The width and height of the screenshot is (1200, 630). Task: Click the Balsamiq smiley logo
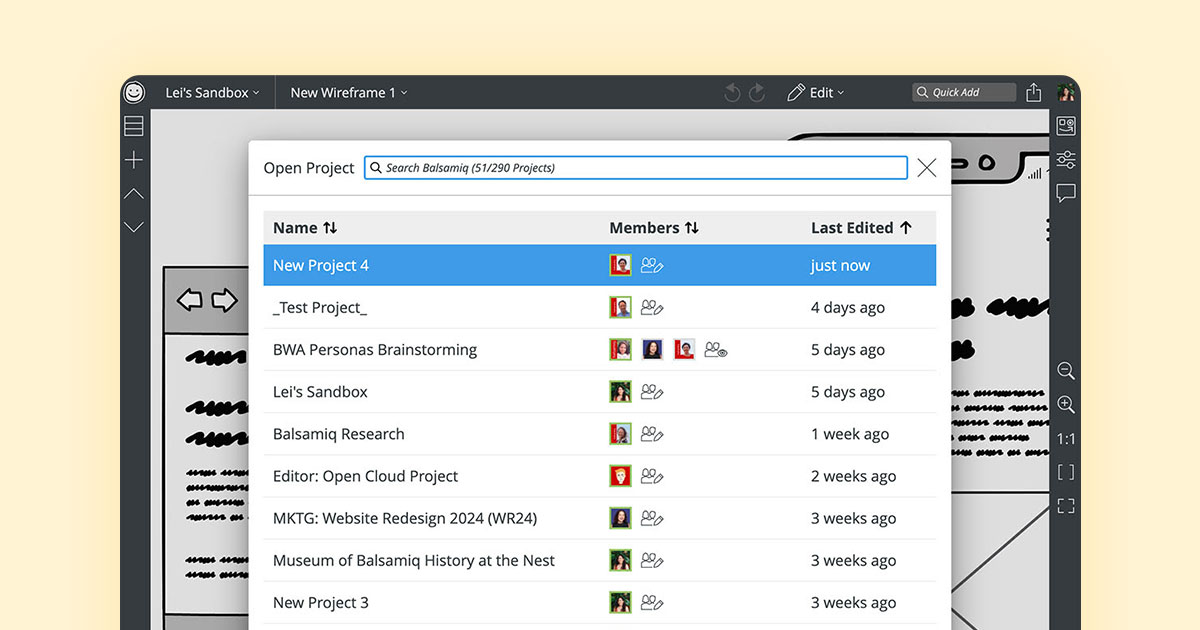133,91
